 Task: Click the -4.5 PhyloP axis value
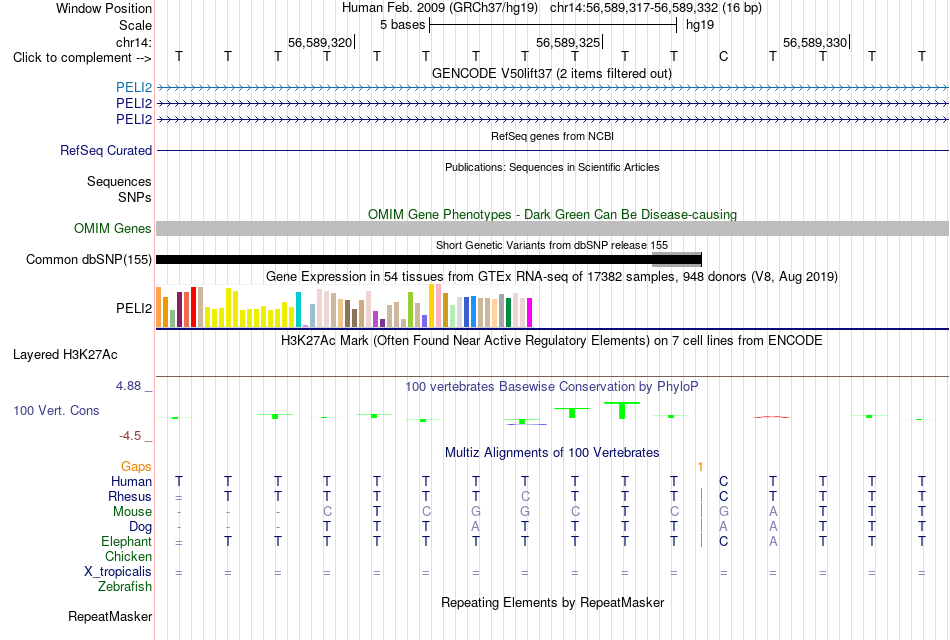point(130,436)
